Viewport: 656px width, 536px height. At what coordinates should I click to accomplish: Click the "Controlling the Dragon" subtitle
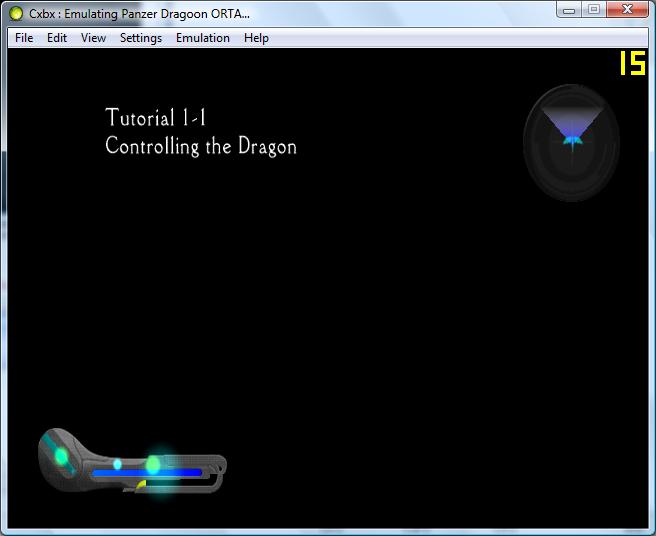(200, 147)
